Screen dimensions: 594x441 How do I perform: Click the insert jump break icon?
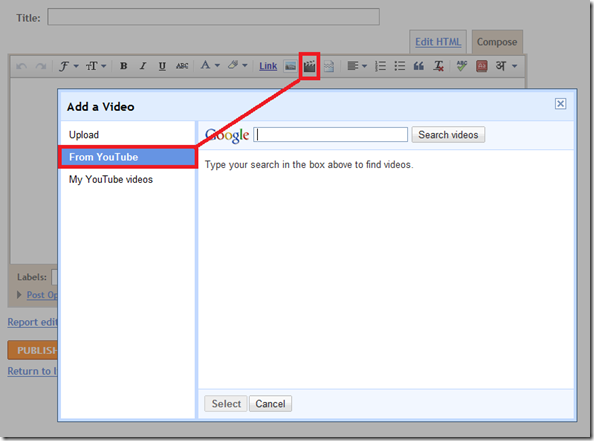pyautogui.click(x=329, y=66)
